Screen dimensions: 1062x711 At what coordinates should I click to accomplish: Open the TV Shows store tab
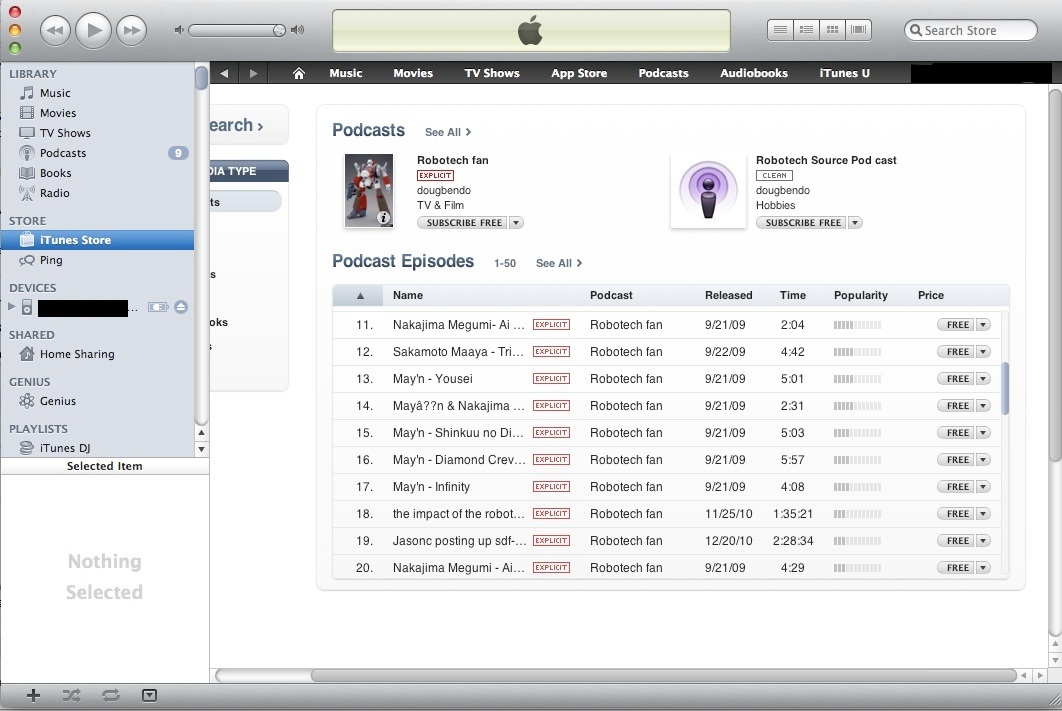coord(492,73)
